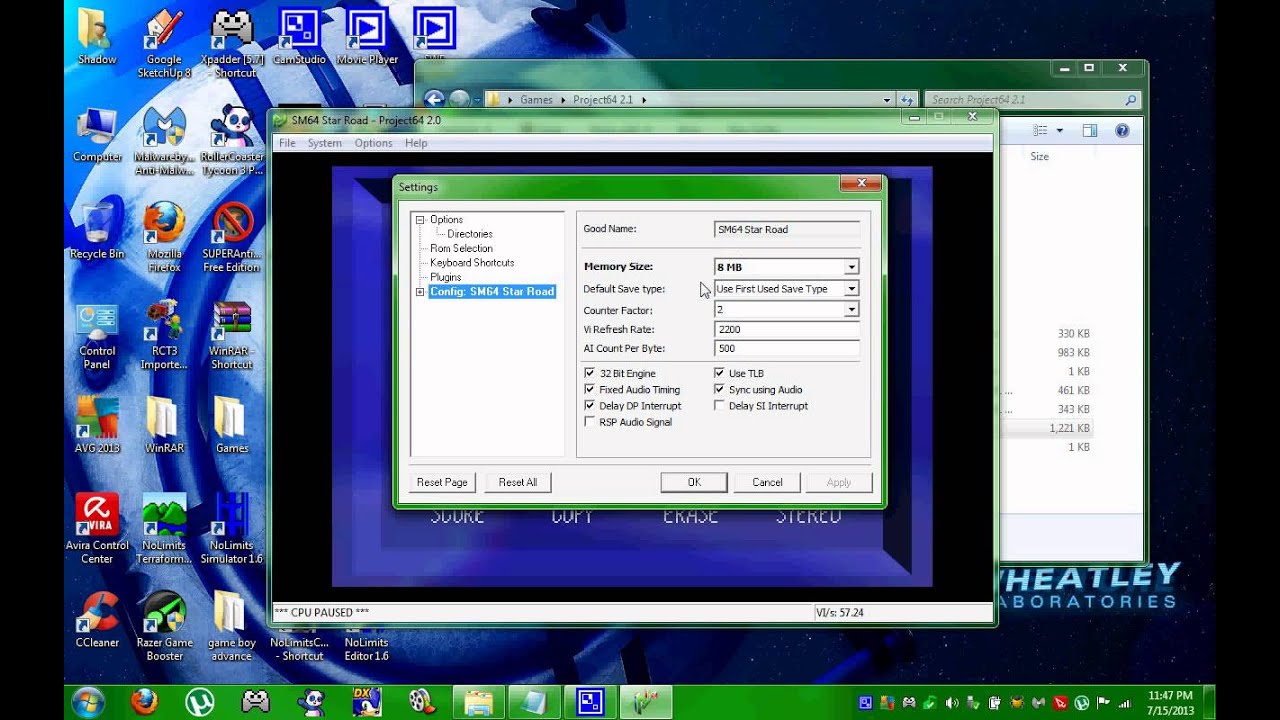Open game boy advance folder icon
1280x720 pixels.
coord(232,626)
